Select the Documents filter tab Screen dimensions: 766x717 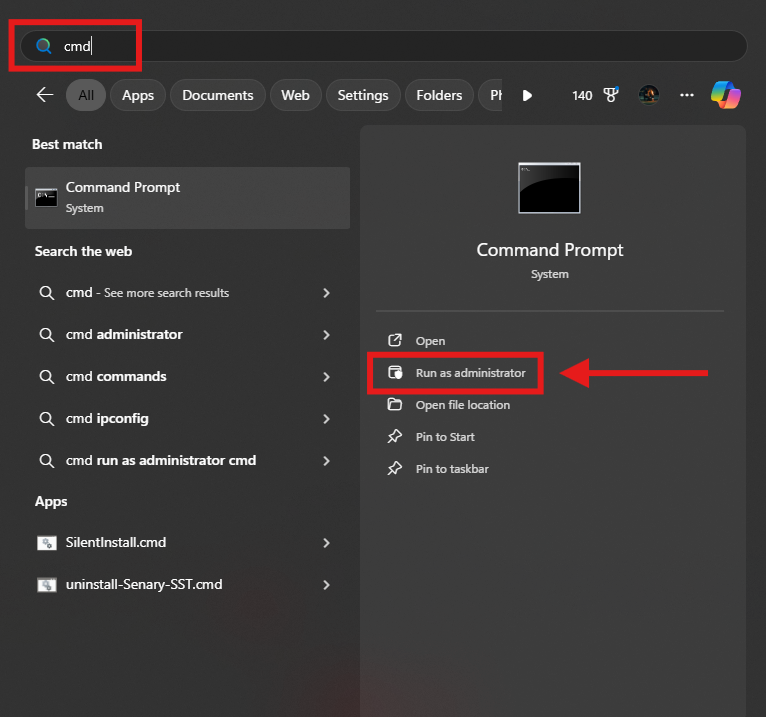coord(217,95)
